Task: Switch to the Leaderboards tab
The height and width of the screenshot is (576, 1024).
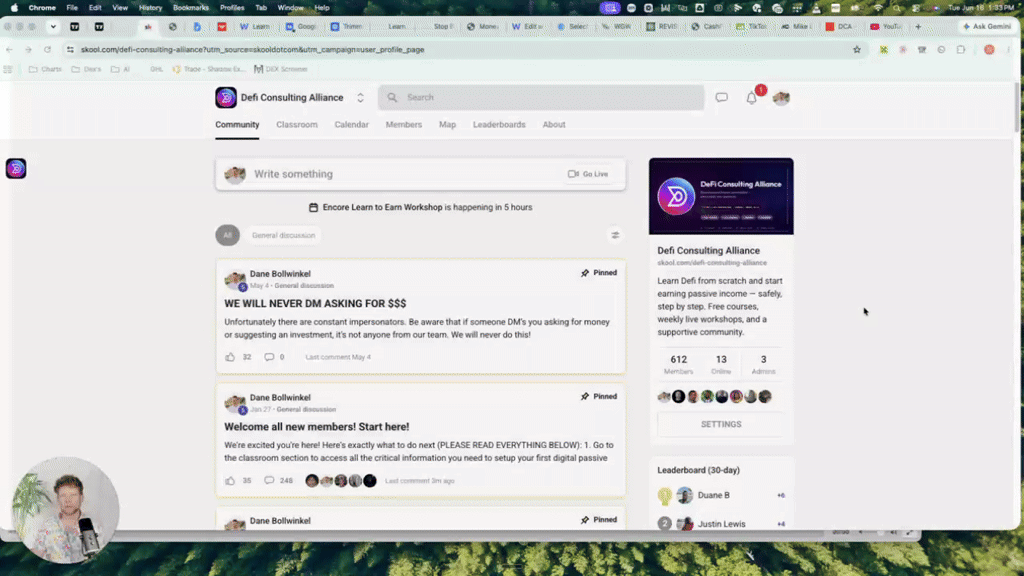Action: pyautogui.click(x=499, y=125)
